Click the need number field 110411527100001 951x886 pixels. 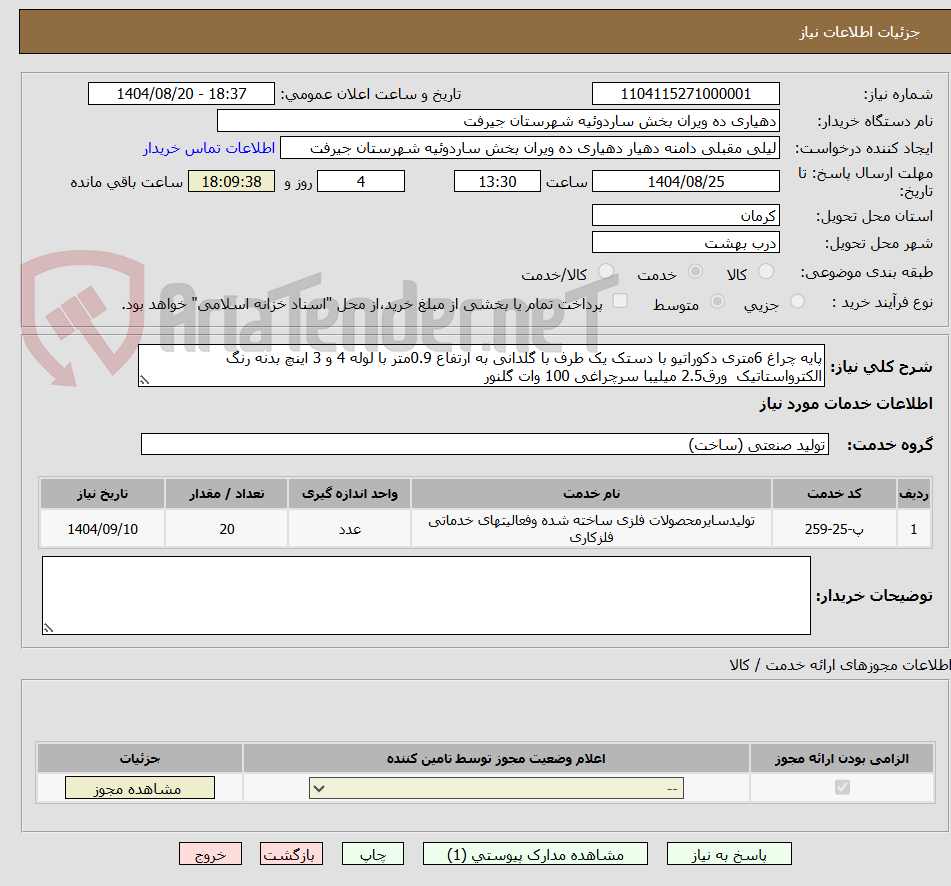pyautogui.click(x=685, y=93)
